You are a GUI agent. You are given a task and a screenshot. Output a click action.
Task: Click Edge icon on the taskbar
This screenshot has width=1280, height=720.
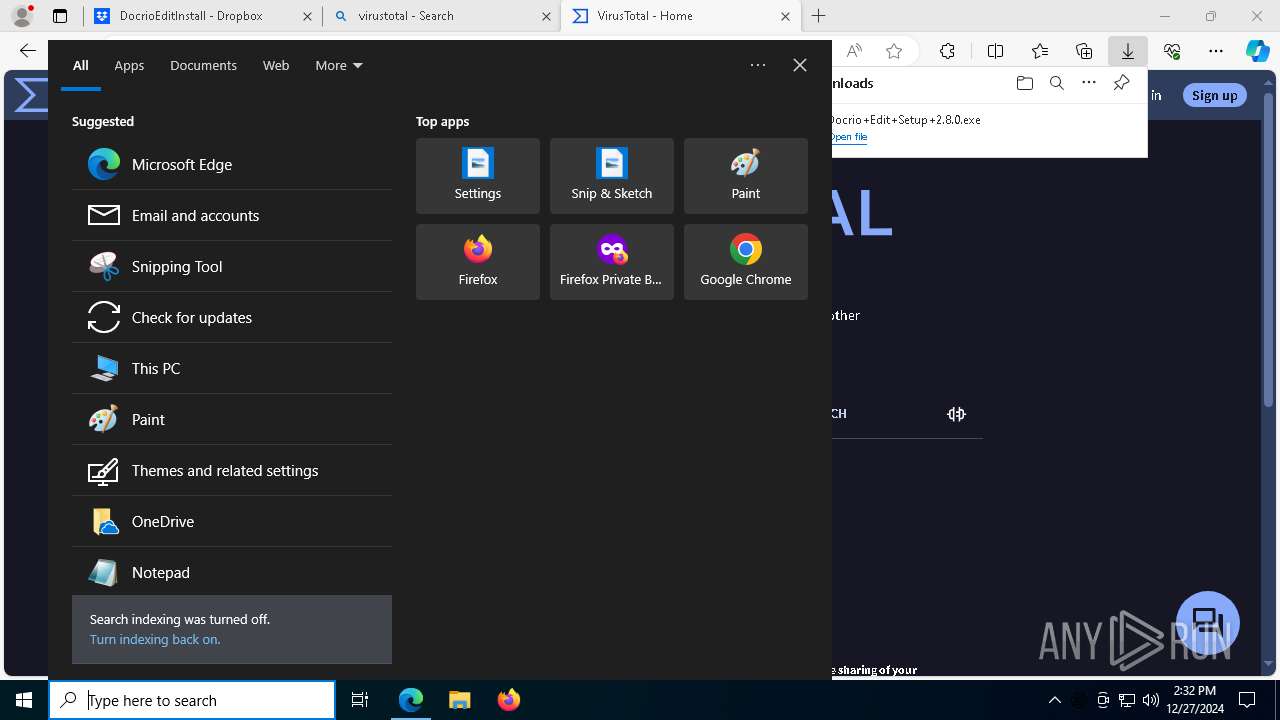click(x=411, y=700)
